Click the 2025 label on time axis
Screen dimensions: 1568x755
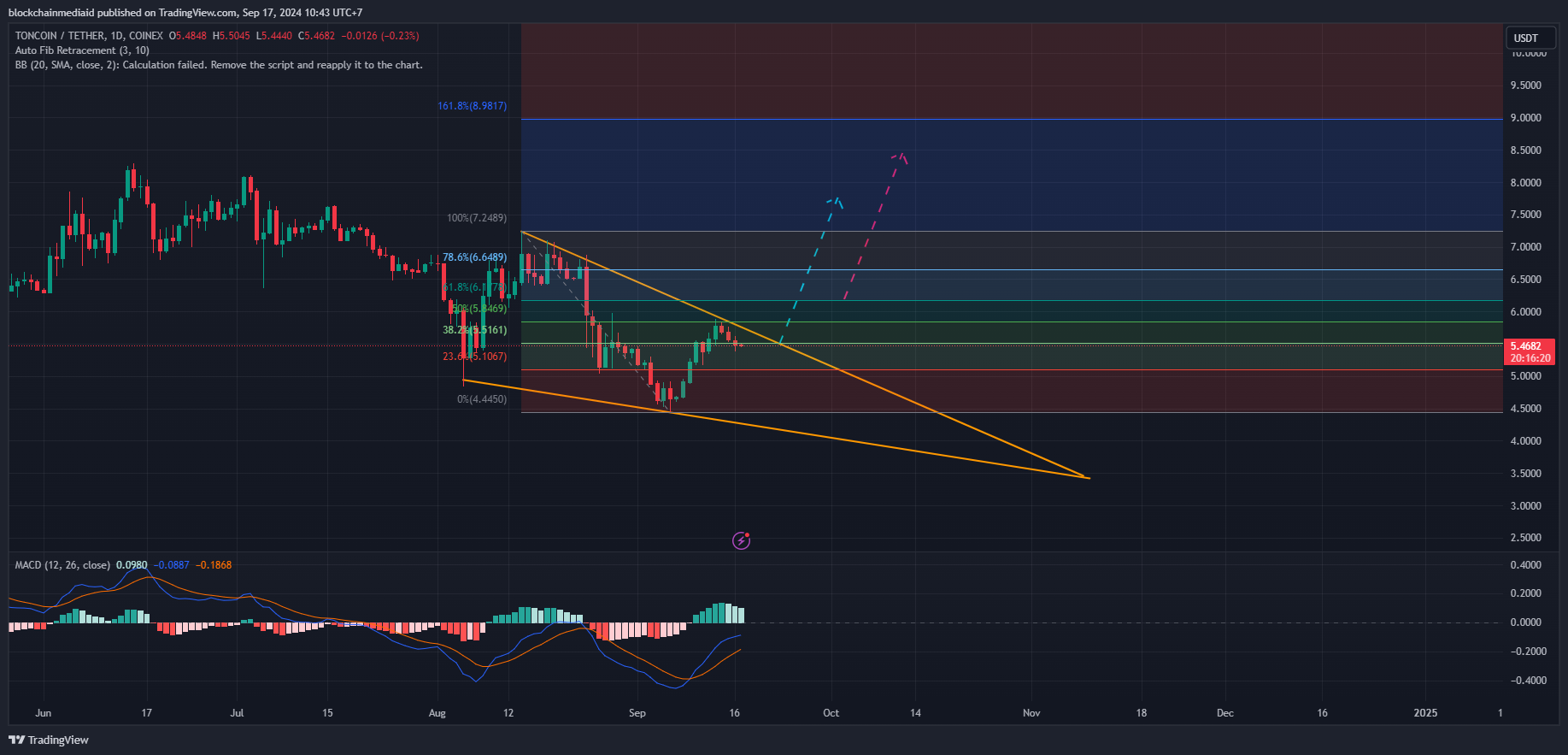[1425, 713]
